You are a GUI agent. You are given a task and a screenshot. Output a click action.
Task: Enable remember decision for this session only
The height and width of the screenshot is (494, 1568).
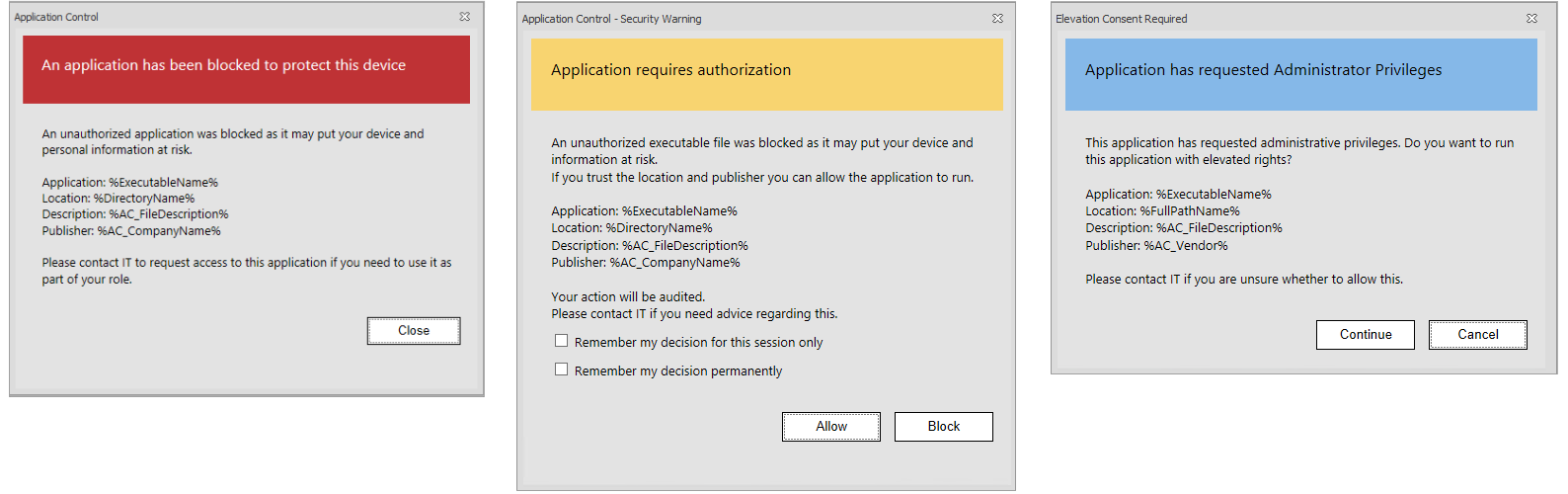[x=562, y=341]
